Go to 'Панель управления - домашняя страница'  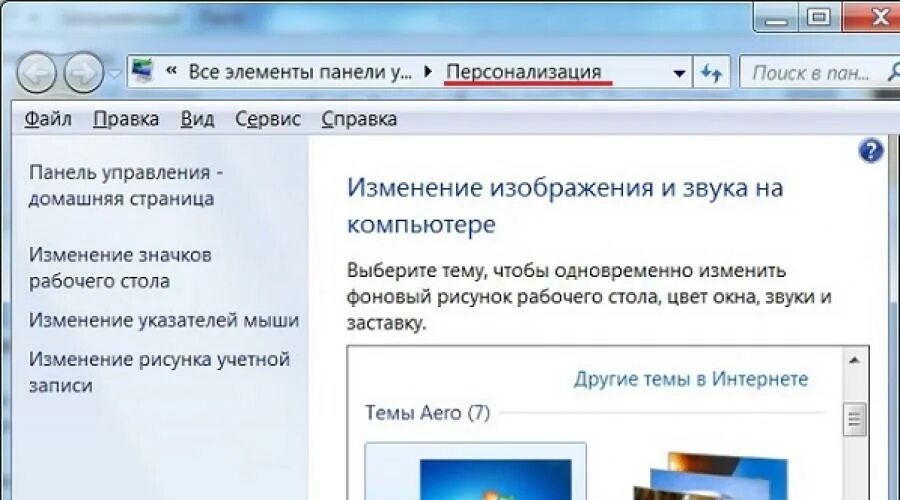pos(126,185)
